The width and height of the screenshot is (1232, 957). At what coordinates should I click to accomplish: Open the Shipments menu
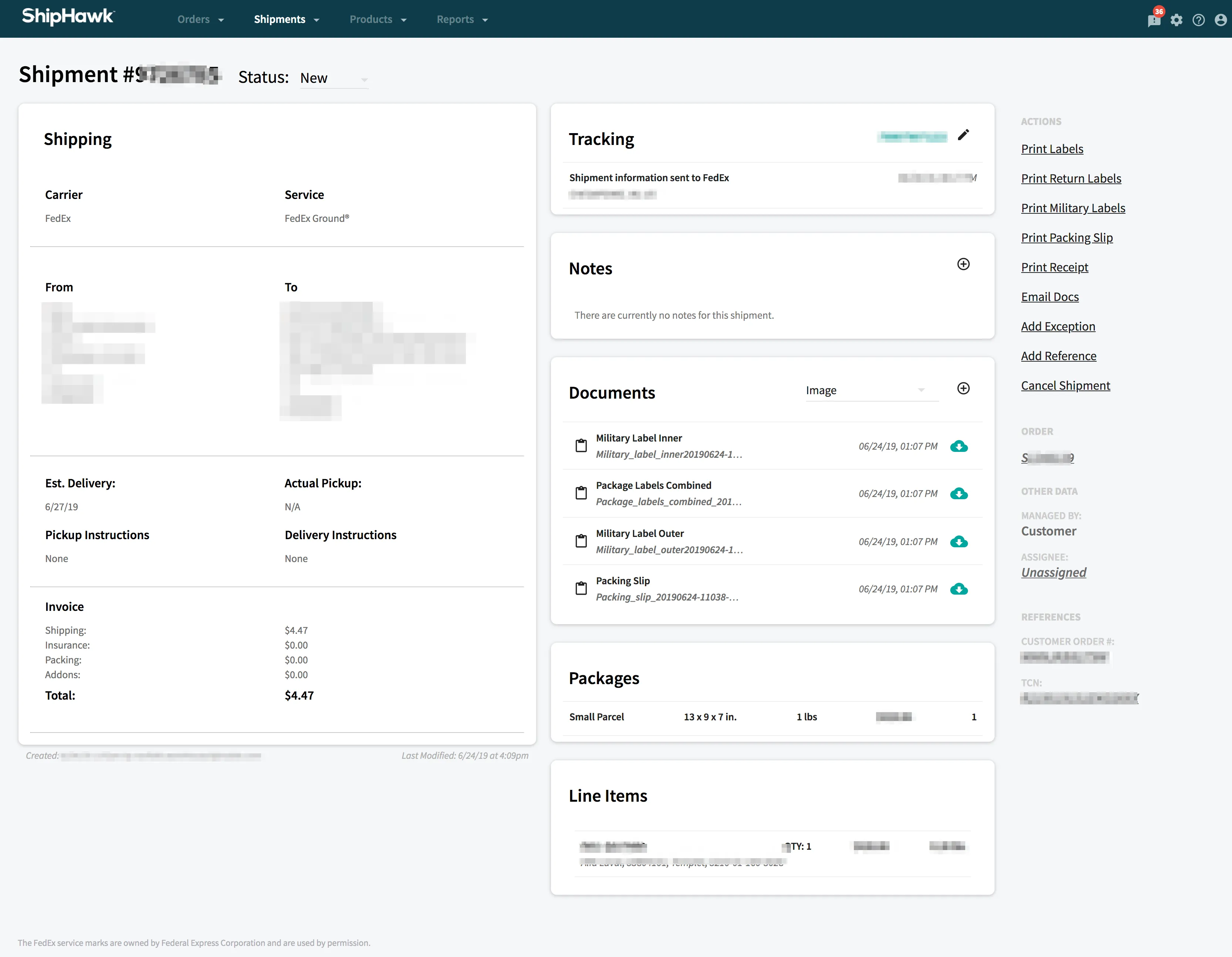coord(286,20)
